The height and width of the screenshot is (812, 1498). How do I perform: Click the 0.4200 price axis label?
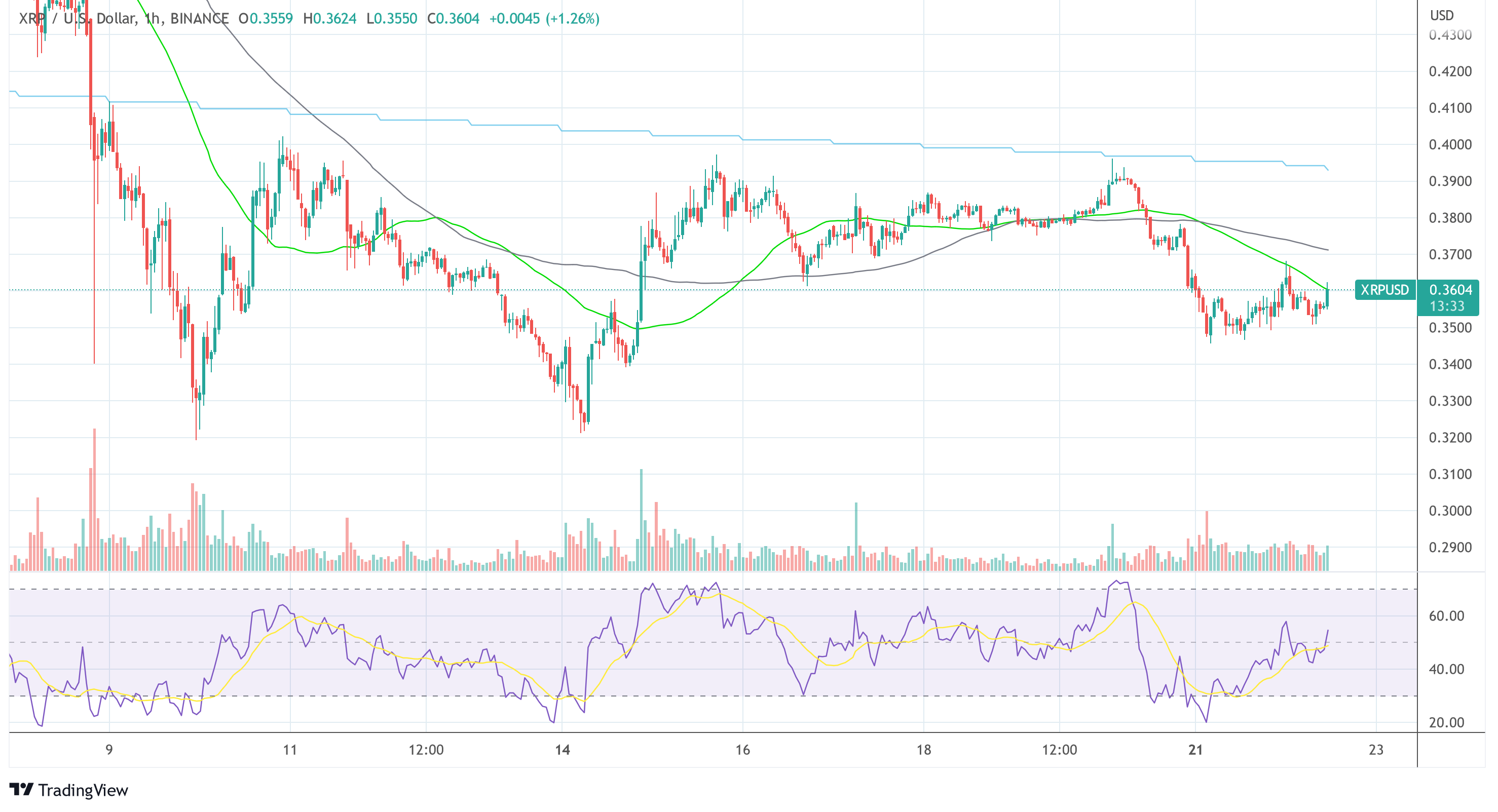pos(1450,71)
